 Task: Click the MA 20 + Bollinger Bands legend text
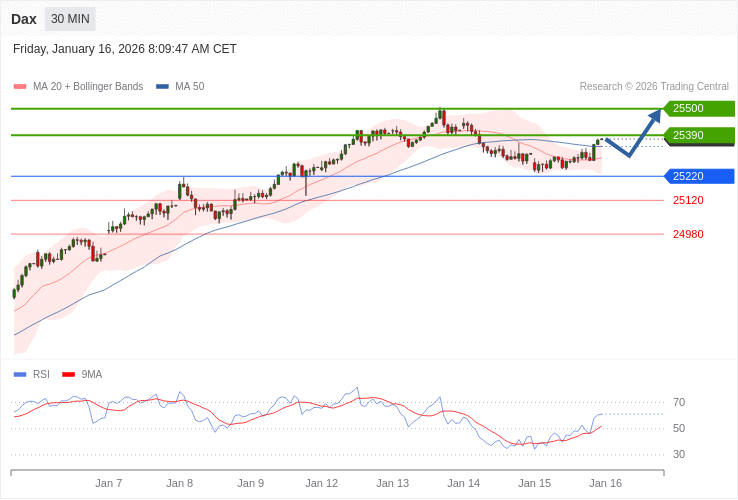tap(88, 87)
